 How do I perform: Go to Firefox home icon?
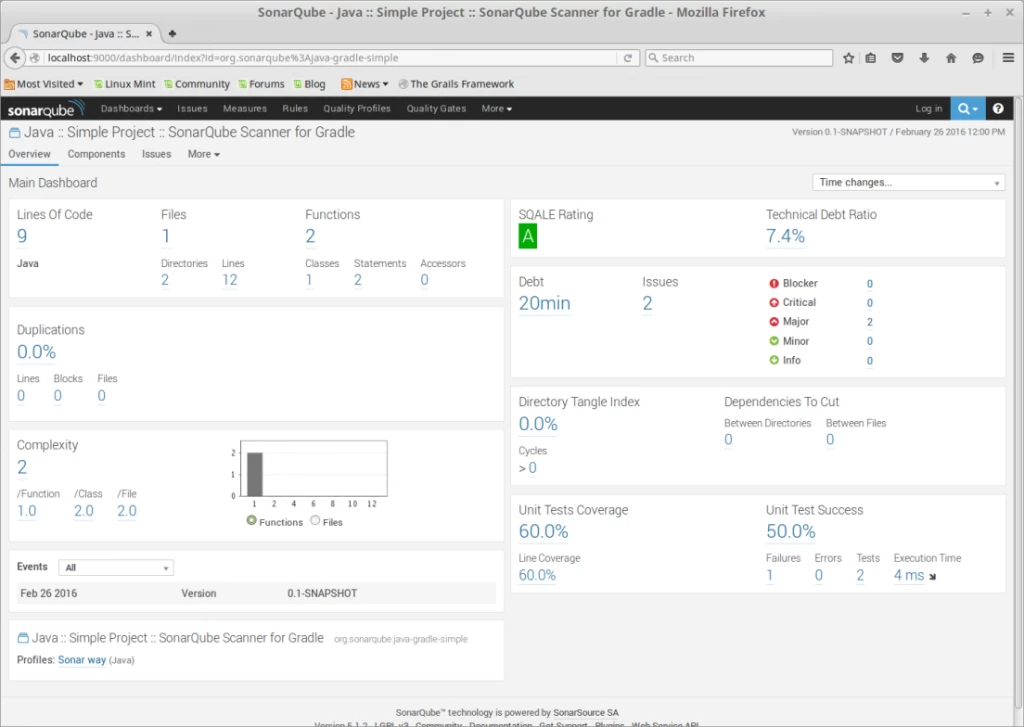pos(951,58)
